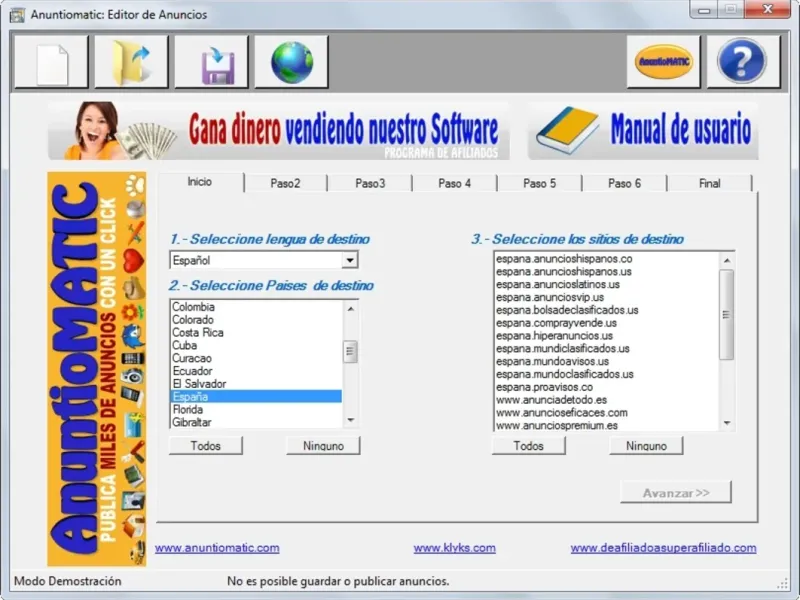The image size is (800, 600).
Task: Switch to the Paso2 tab
Action: [285, 183]
